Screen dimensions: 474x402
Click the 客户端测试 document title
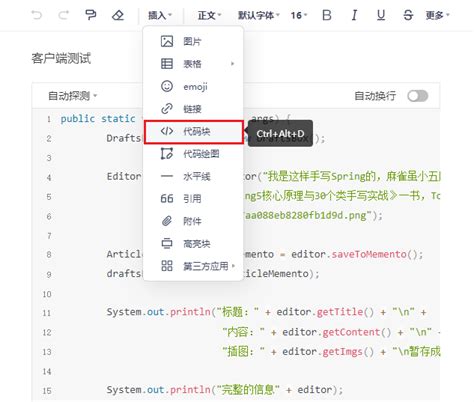click(61, 58)
